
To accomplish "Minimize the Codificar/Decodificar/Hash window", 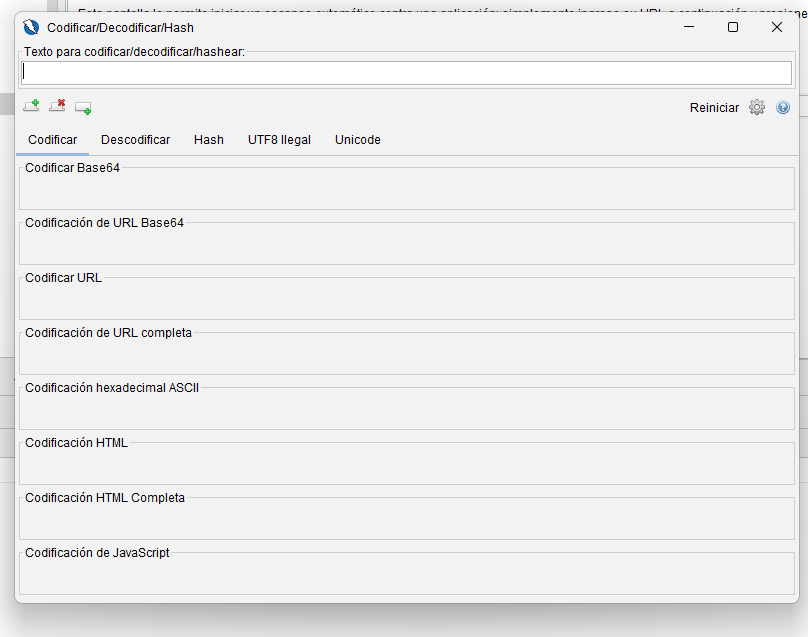I will (x=689, y=27).
